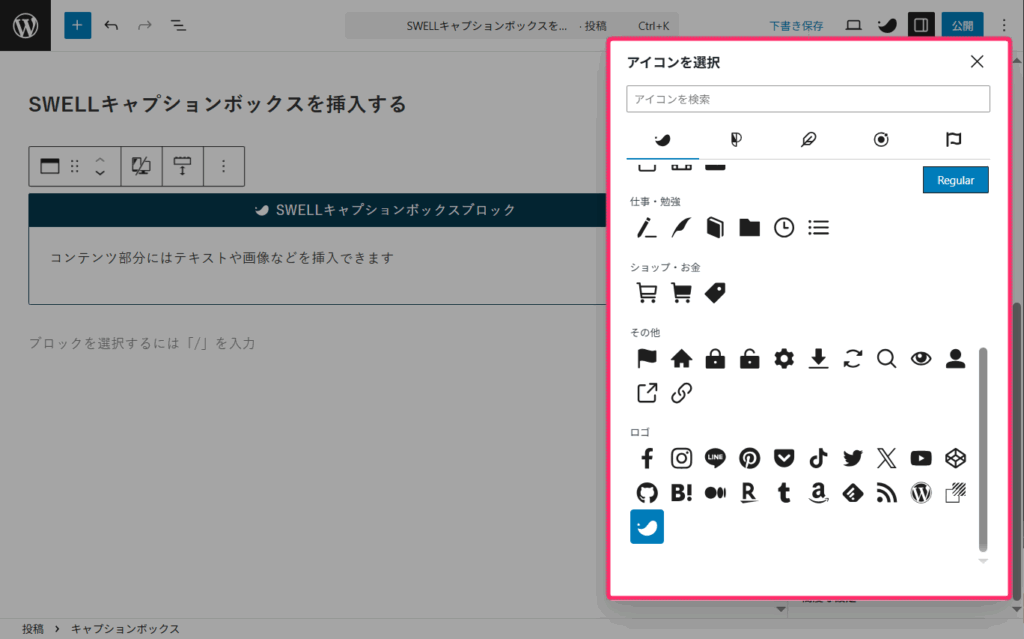Pick the download arrow icon

tap(818, 358)
